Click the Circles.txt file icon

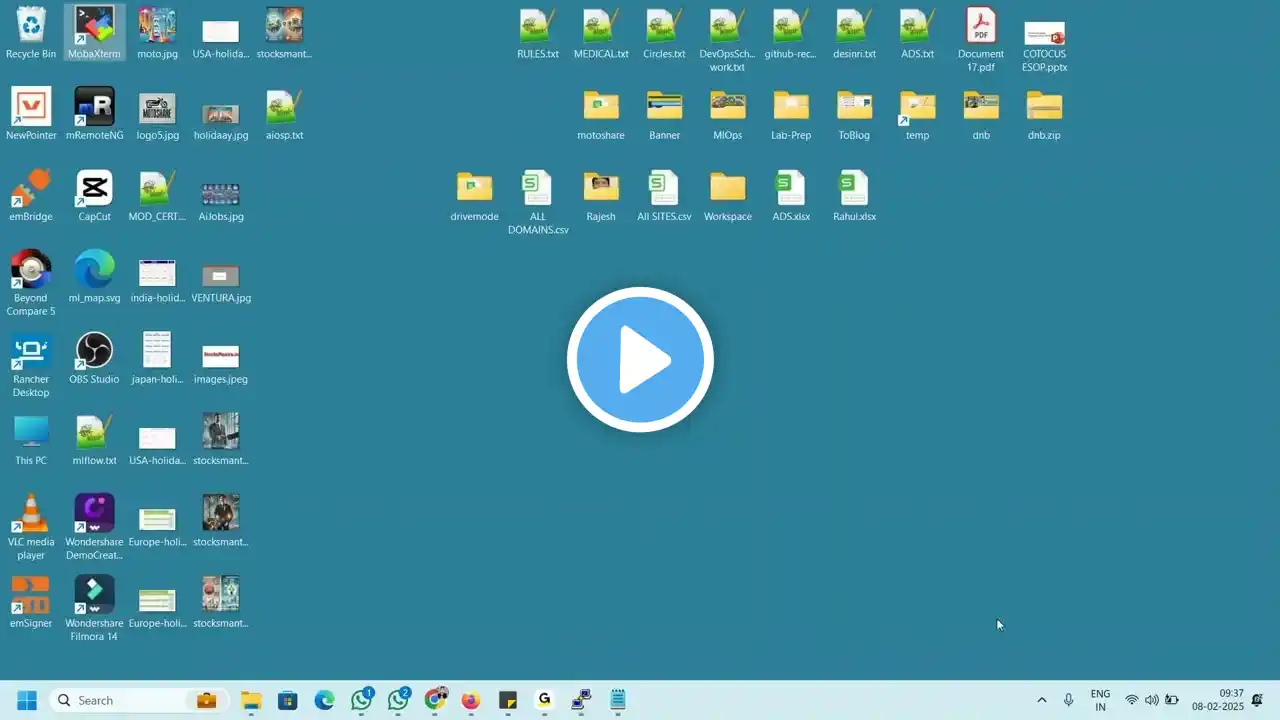[664, 33]
